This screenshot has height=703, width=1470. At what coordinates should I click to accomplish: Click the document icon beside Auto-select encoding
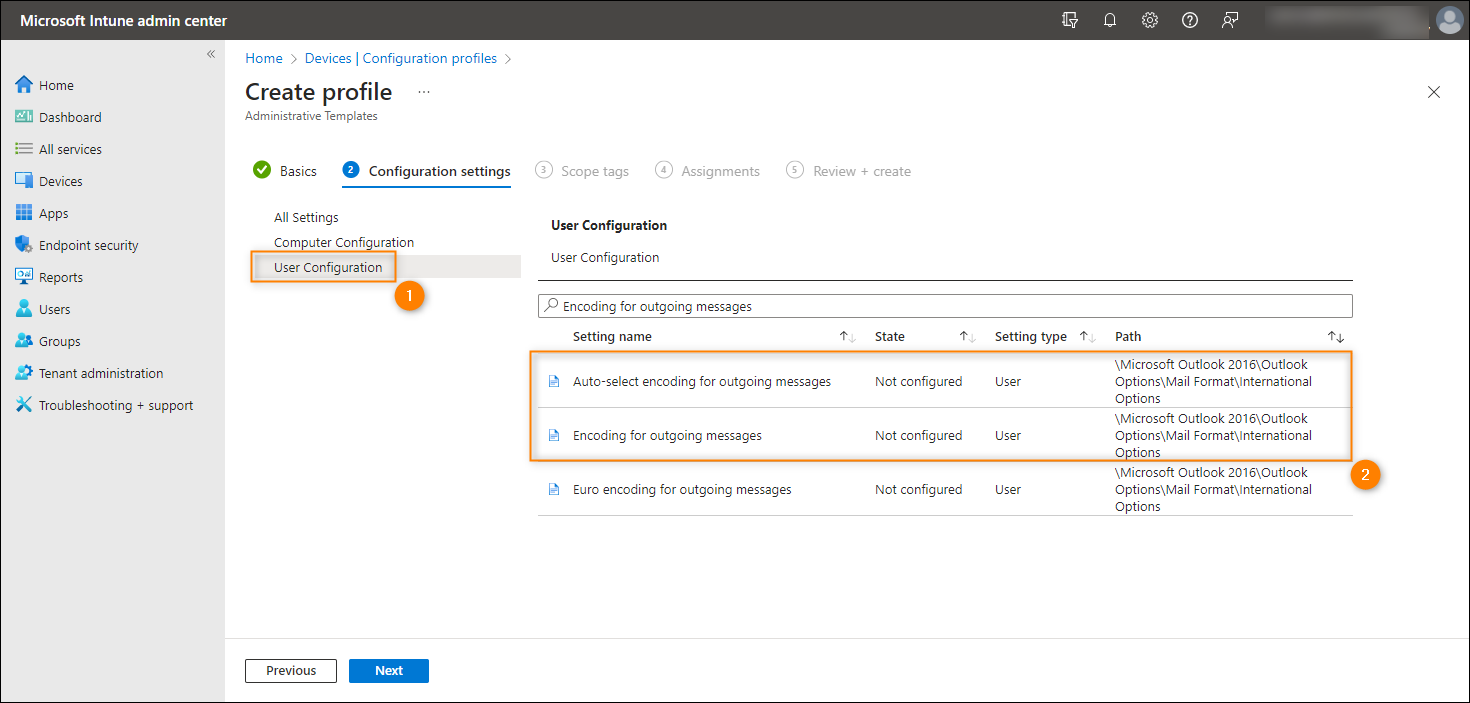tap(553, 381)
